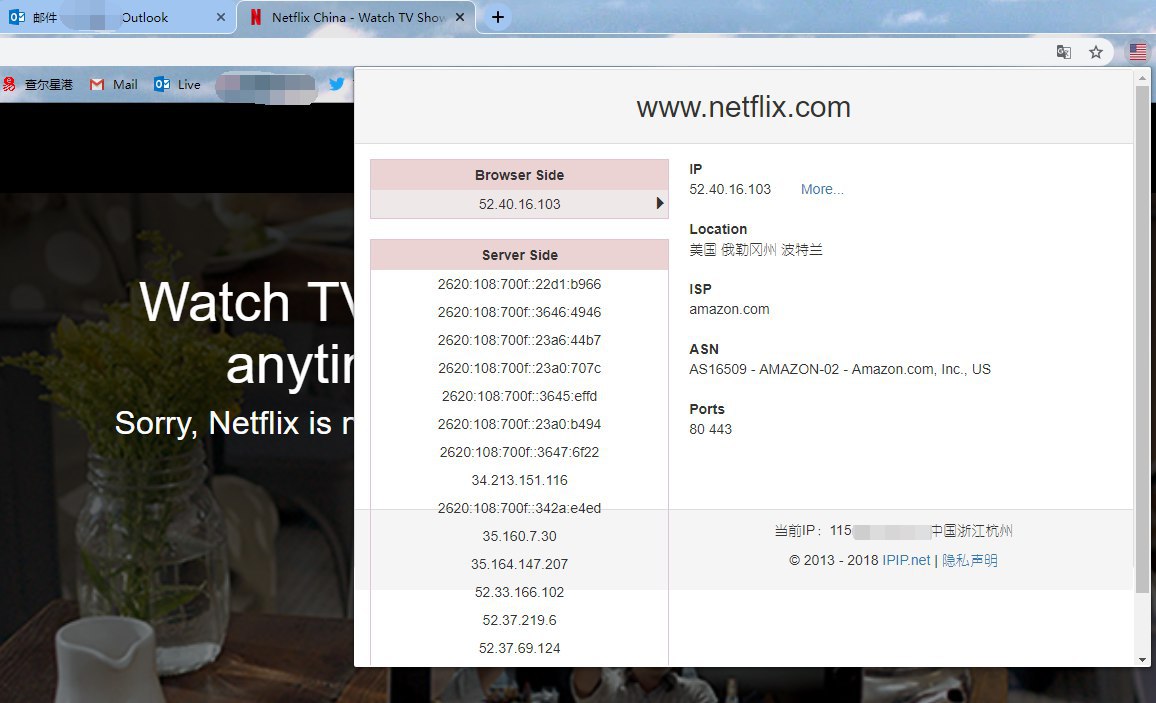
Task: Open the privacy statement link in footer
Action: click(x=969, y=560)
